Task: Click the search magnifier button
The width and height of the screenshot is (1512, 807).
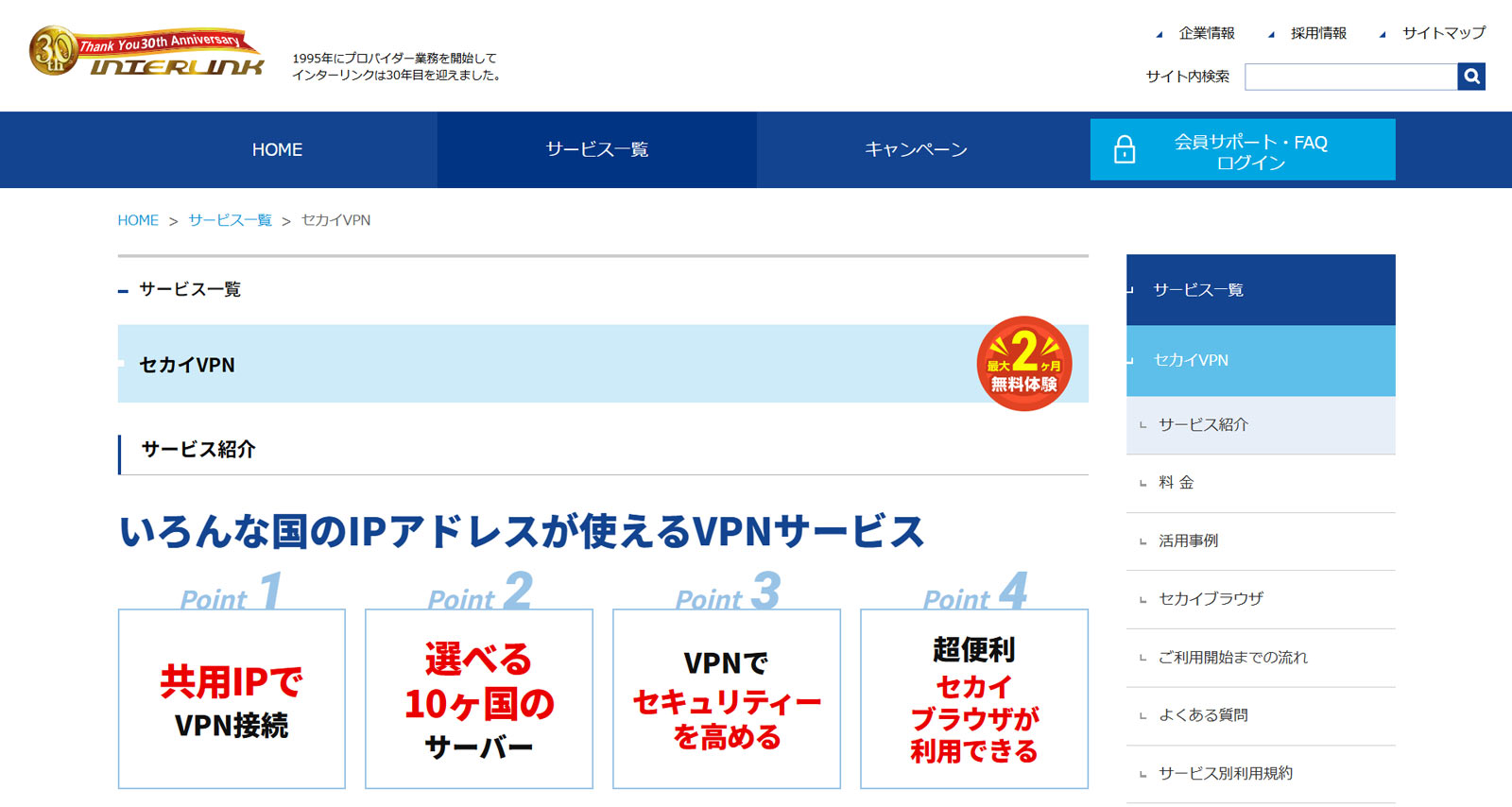Action: 1471,77
